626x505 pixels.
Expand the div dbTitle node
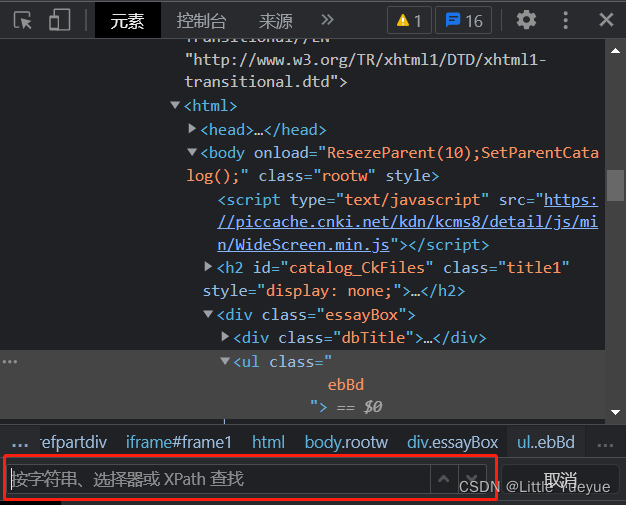tap(225, 337)
